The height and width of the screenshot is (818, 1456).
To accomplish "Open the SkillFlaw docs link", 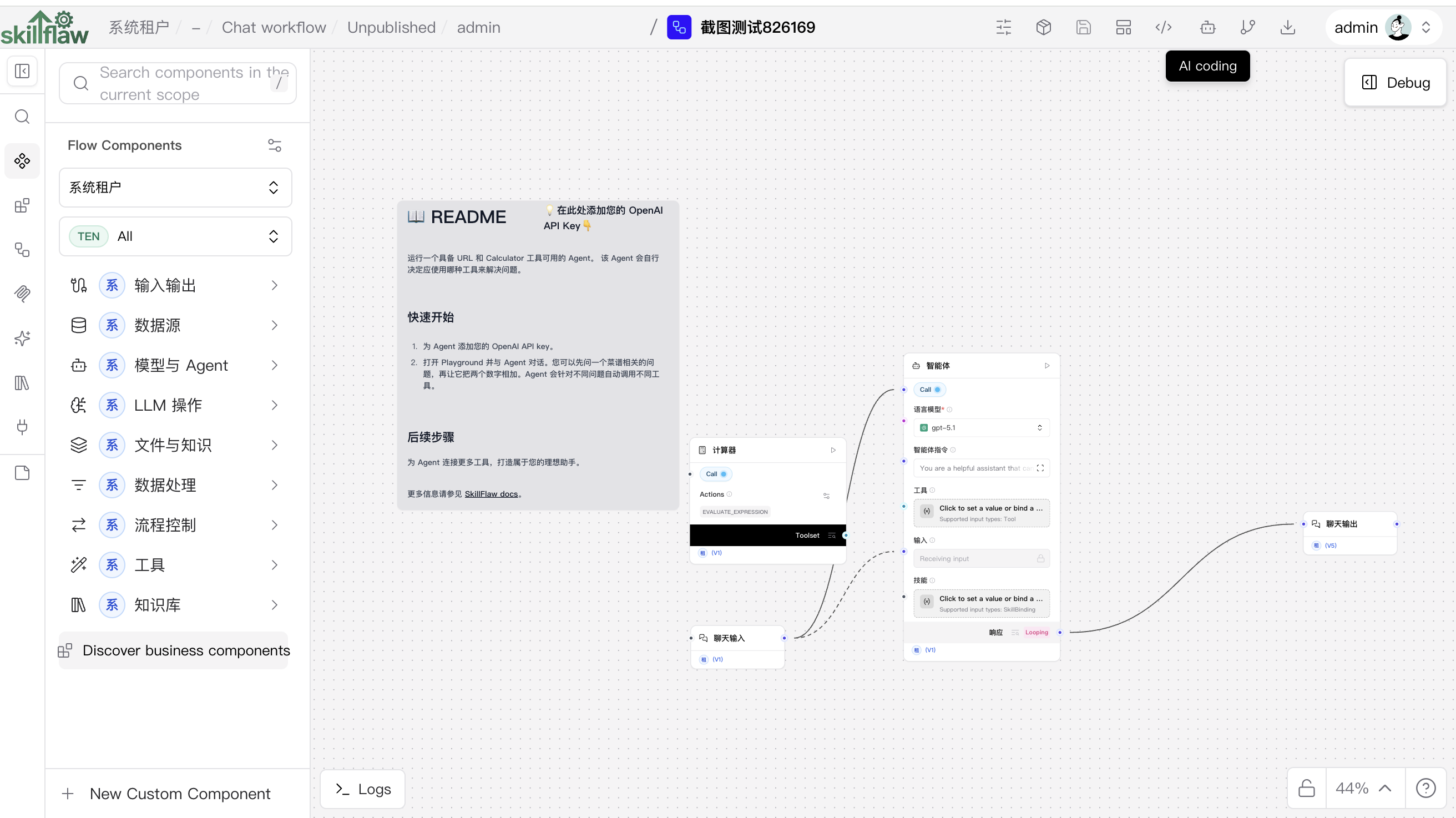I will 491,493.
